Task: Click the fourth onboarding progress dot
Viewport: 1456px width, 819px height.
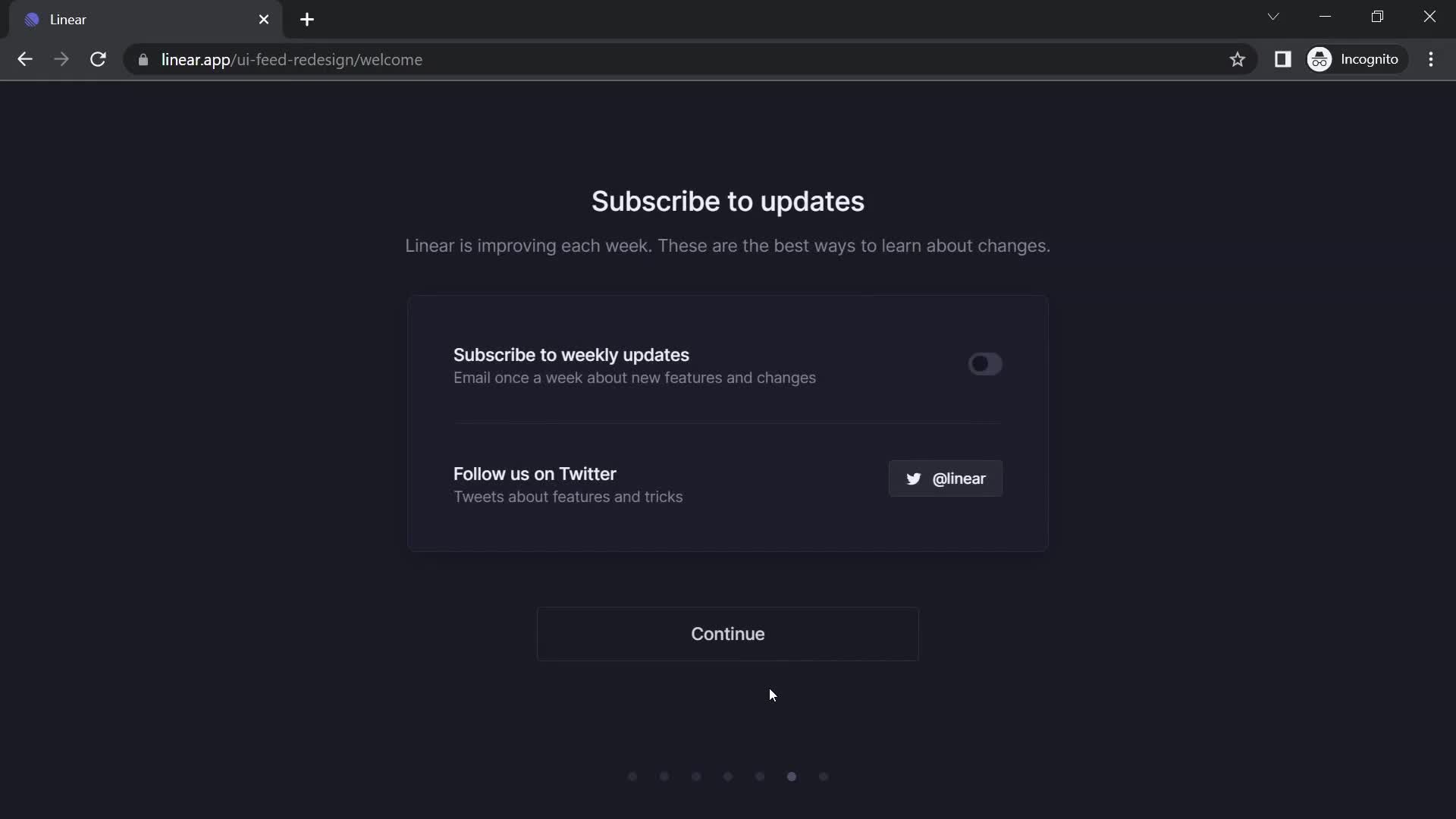Action: click(x=727, y=776)
